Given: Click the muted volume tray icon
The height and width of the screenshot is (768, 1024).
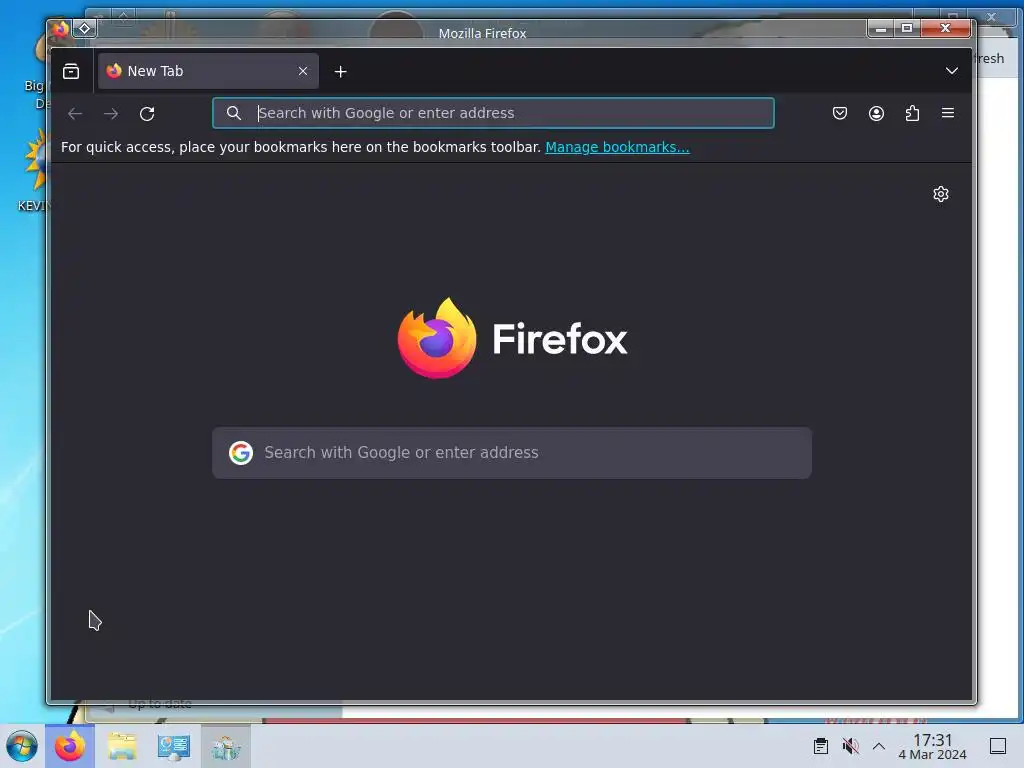Looking at the screenshot, I should [x=850, y=746].
